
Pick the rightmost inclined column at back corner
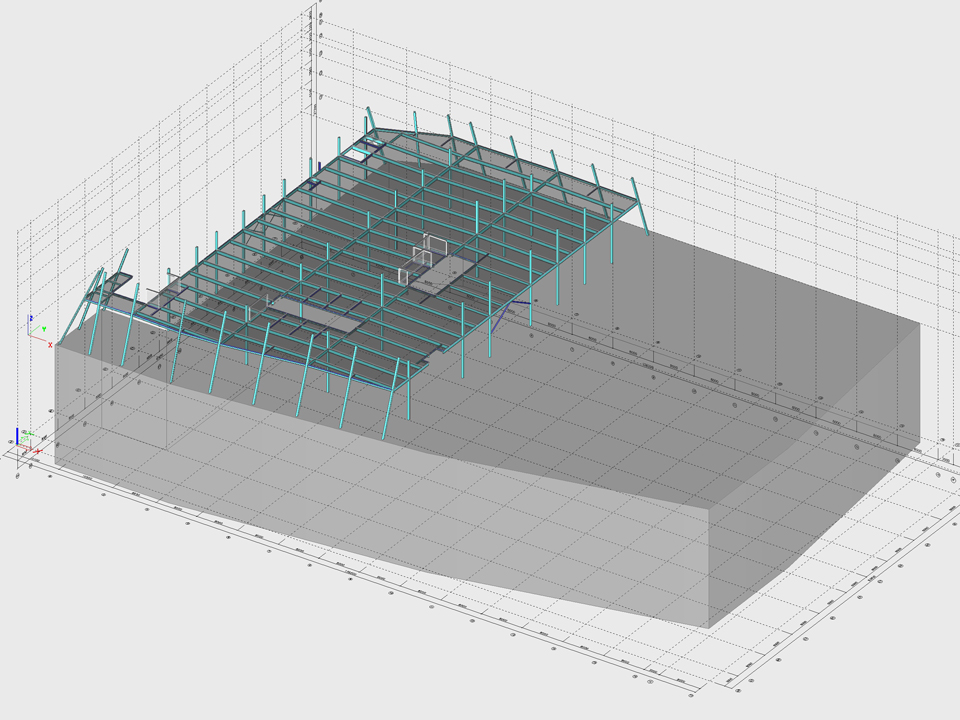[x=640, y=208]
